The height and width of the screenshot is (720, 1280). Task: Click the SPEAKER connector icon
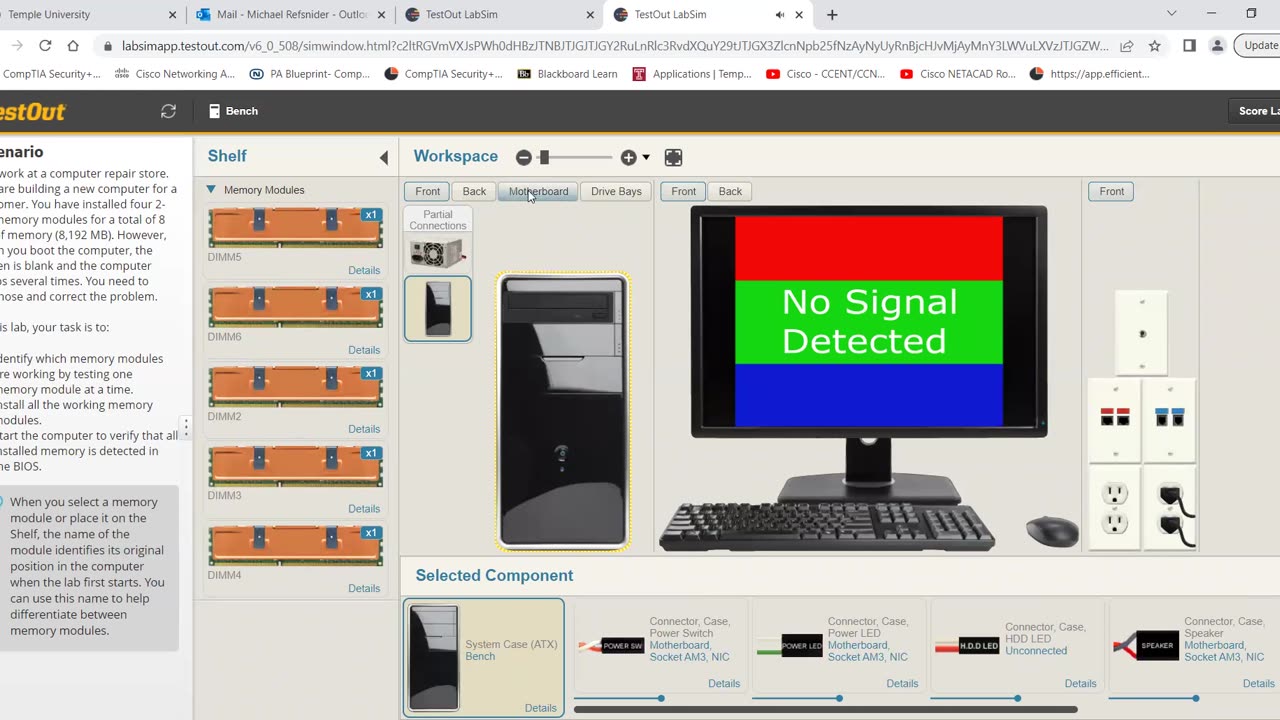1146,645
